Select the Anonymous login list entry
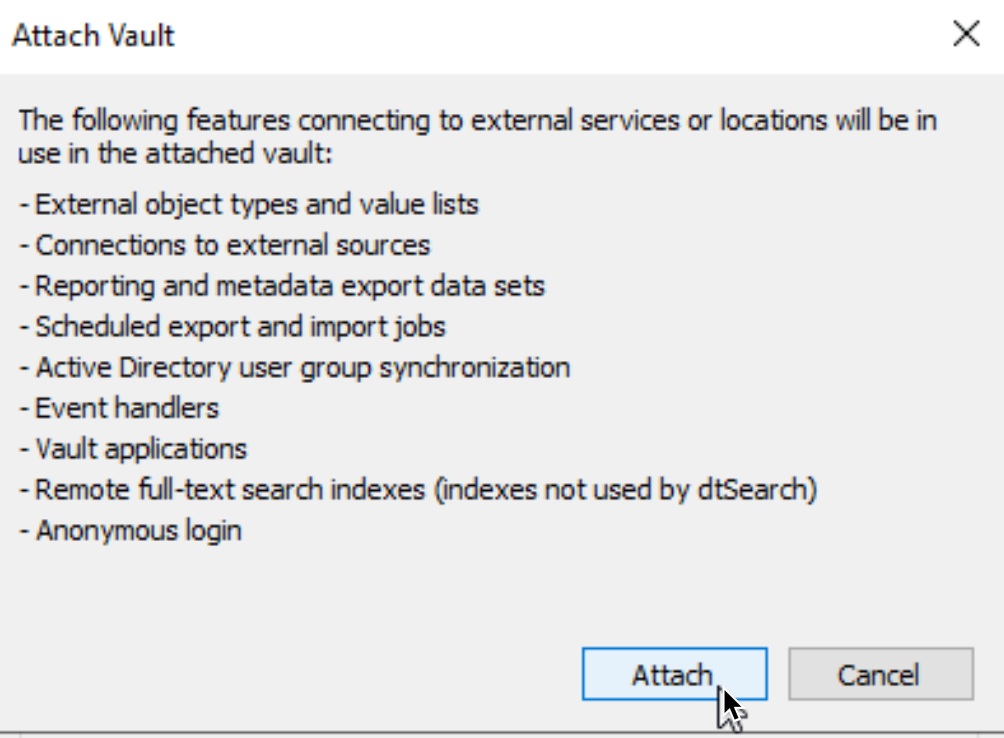Image resolution: width=1004 pixels, height=738 pixels. tap(131, 531)
